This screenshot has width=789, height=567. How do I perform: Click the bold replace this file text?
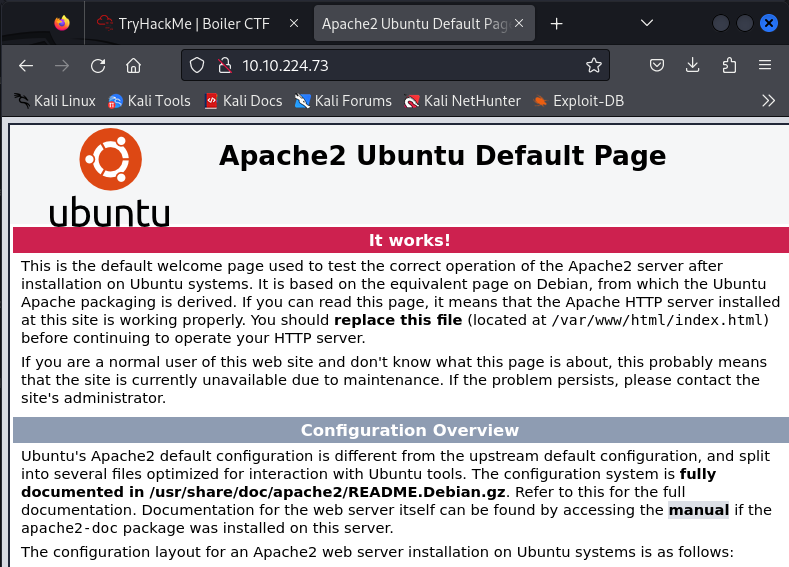point(398,320)
